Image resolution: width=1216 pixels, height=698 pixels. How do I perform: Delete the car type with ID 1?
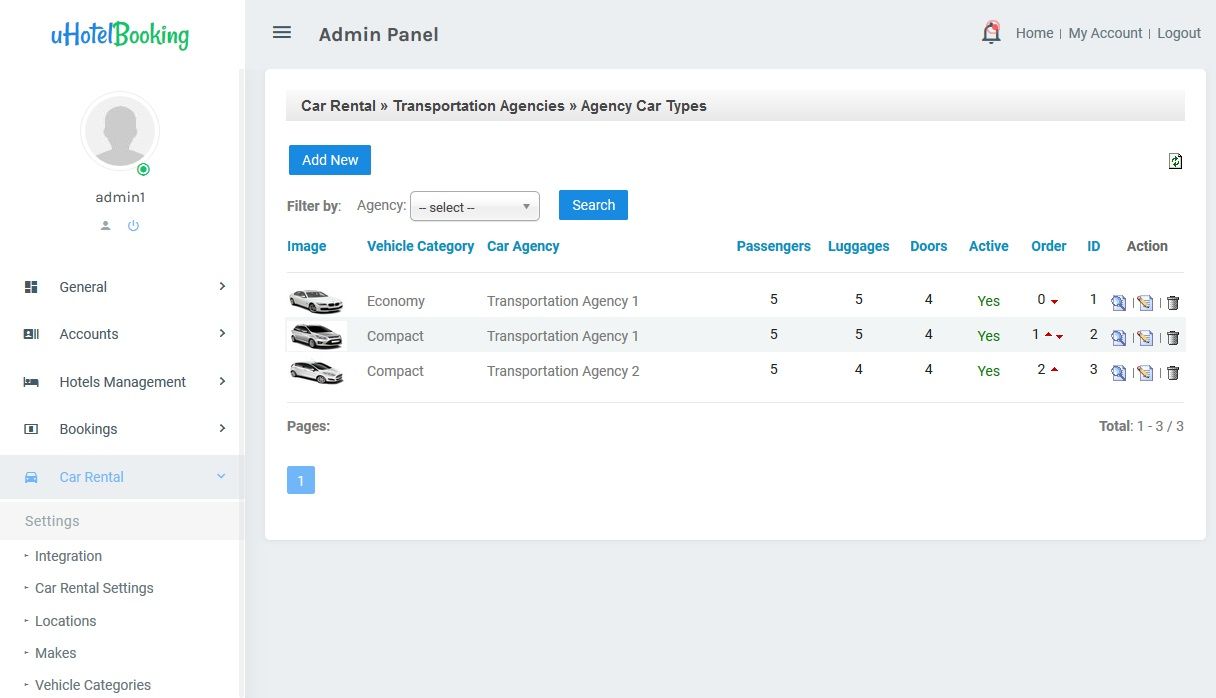pyautogui.click(x=1173, y=302)
